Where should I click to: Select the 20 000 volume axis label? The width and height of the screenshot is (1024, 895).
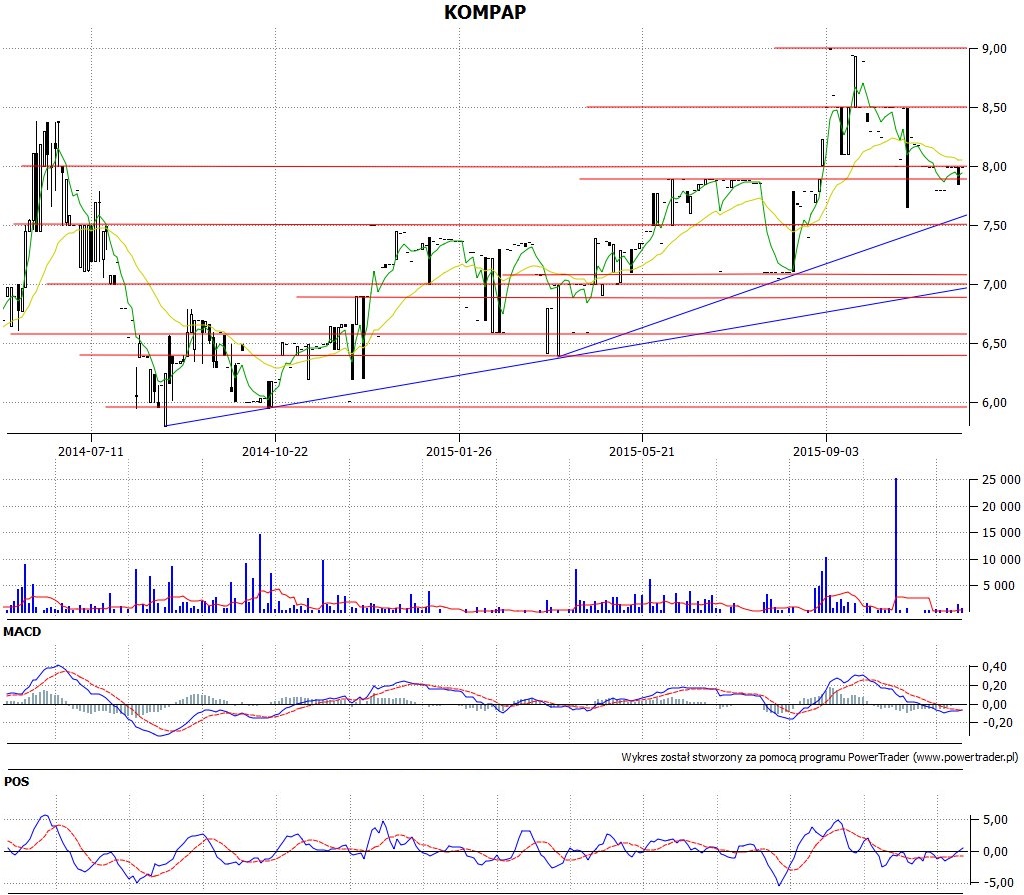pos(1001,506)
